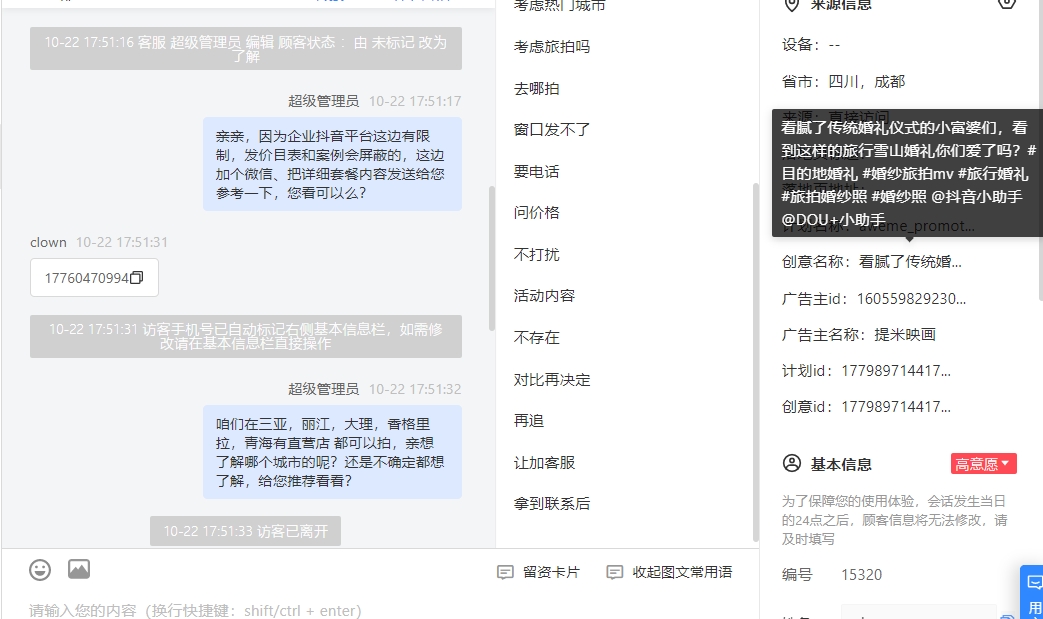The image size is (1043, 619).
Task: Click 创意id value 177989714417...
Action: [896, 406]
